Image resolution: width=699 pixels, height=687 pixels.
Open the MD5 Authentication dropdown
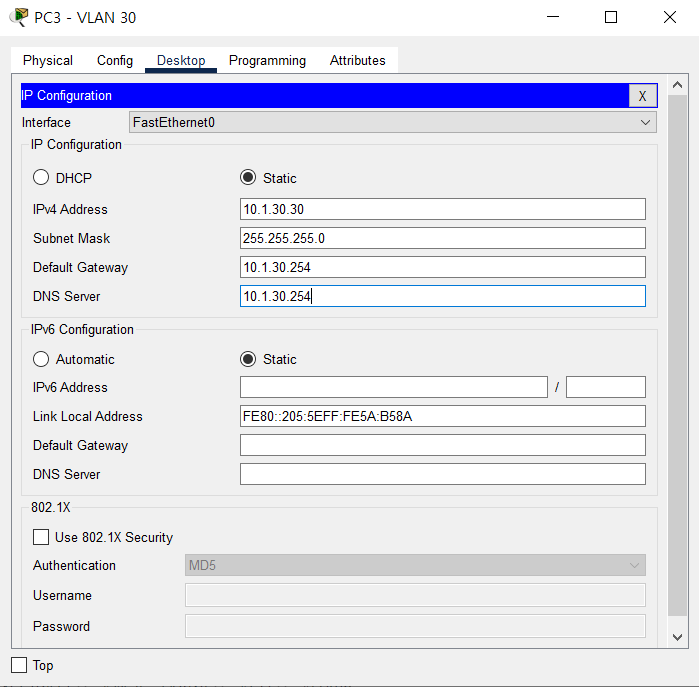(x=415, y=565)
